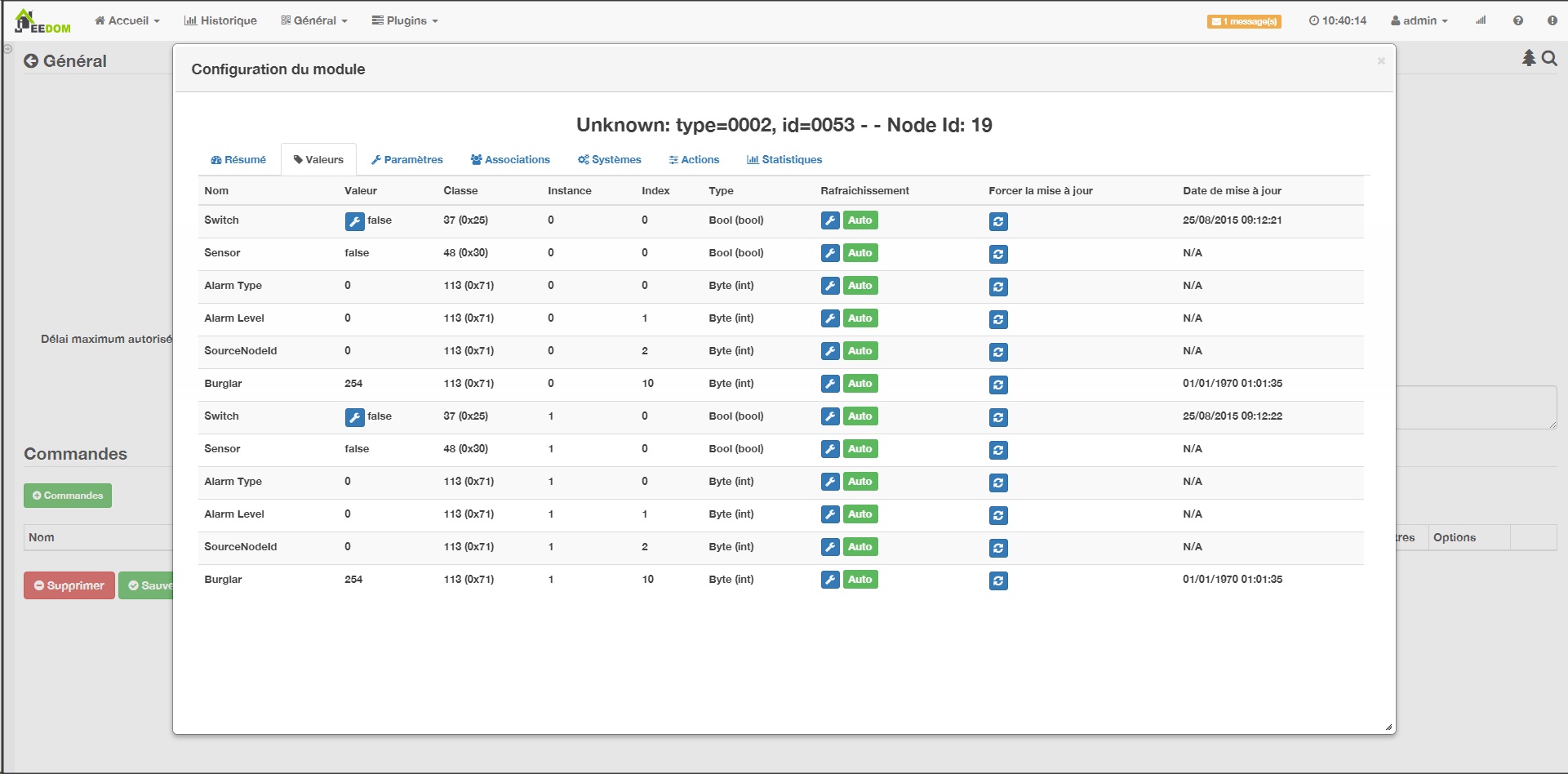1568x774 pixels.
Task: Force update of Sensor instance 0
Action: pyautogui.click(x=998, y=254)
